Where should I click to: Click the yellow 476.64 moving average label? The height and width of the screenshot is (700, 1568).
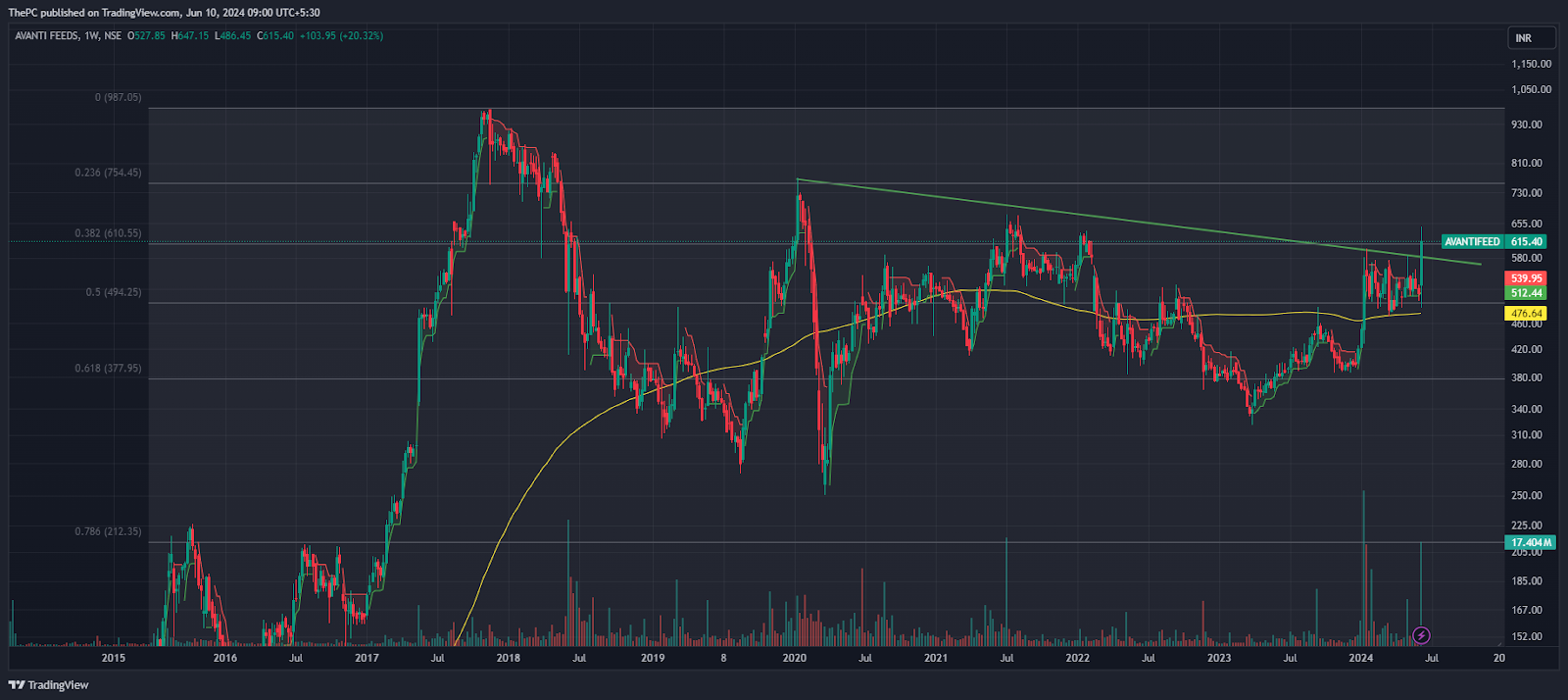click(x=1526, y=314)
